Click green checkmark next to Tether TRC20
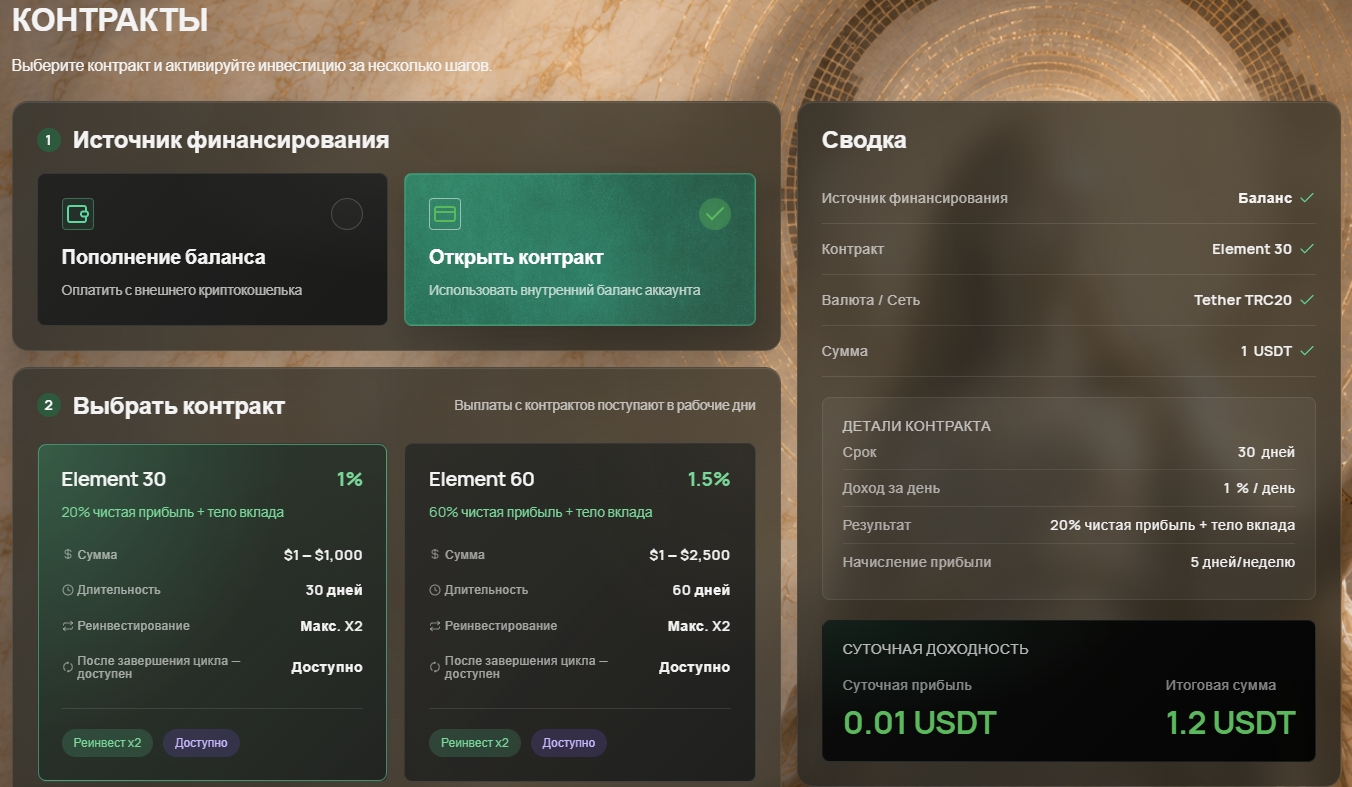 tap(1307, 300)
